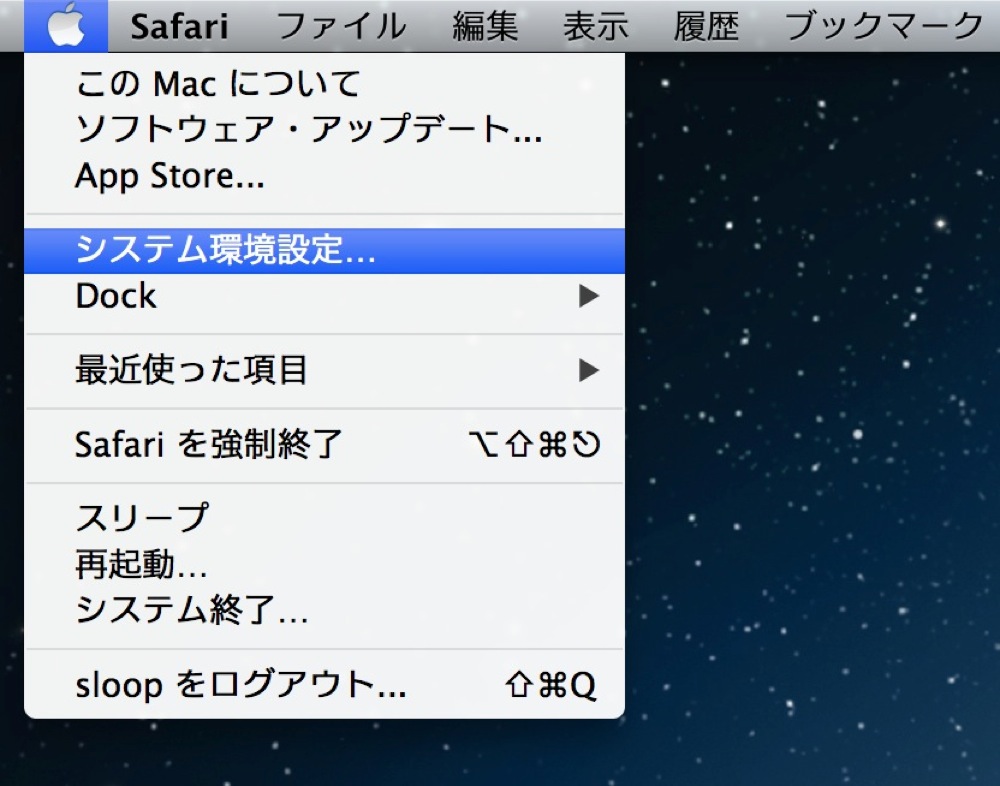Choose sloop をログアウト… item
Image resolution: width=1000 pixels, height=786 pixels.
pyautogui.click(x=324, y=685)
